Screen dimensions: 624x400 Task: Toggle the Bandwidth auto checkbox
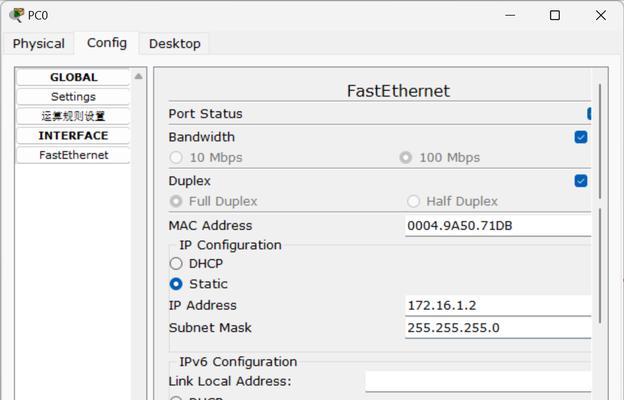[581, 137]
